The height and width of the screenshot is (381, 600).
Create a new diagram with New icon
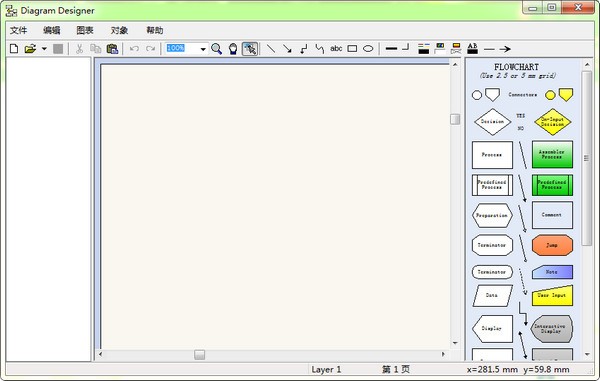click(x=14, y=49)
